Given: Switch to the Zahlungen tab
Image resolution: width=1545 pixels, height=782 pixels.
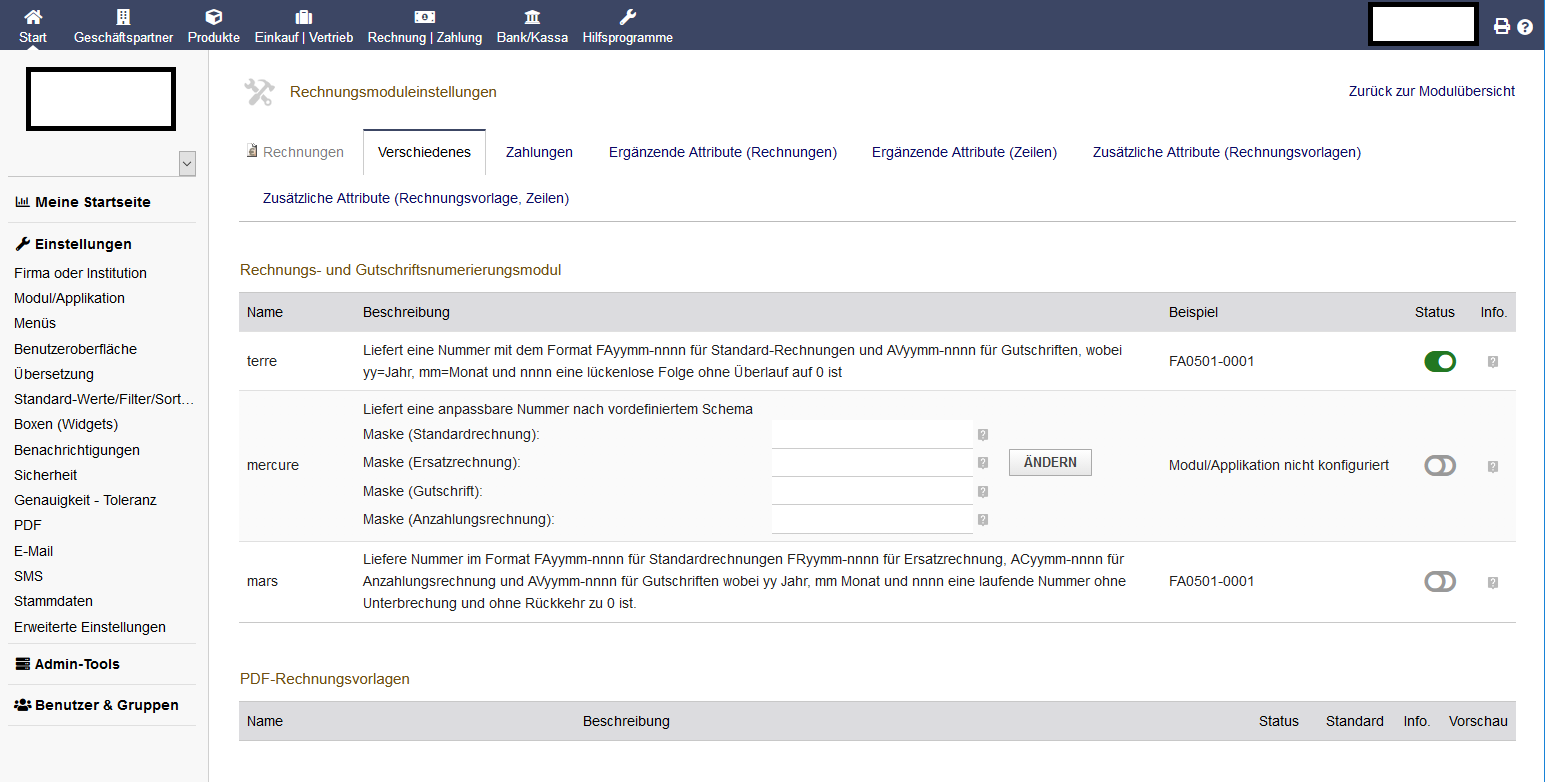Looking at the screenshot, I should click(539, 152).
